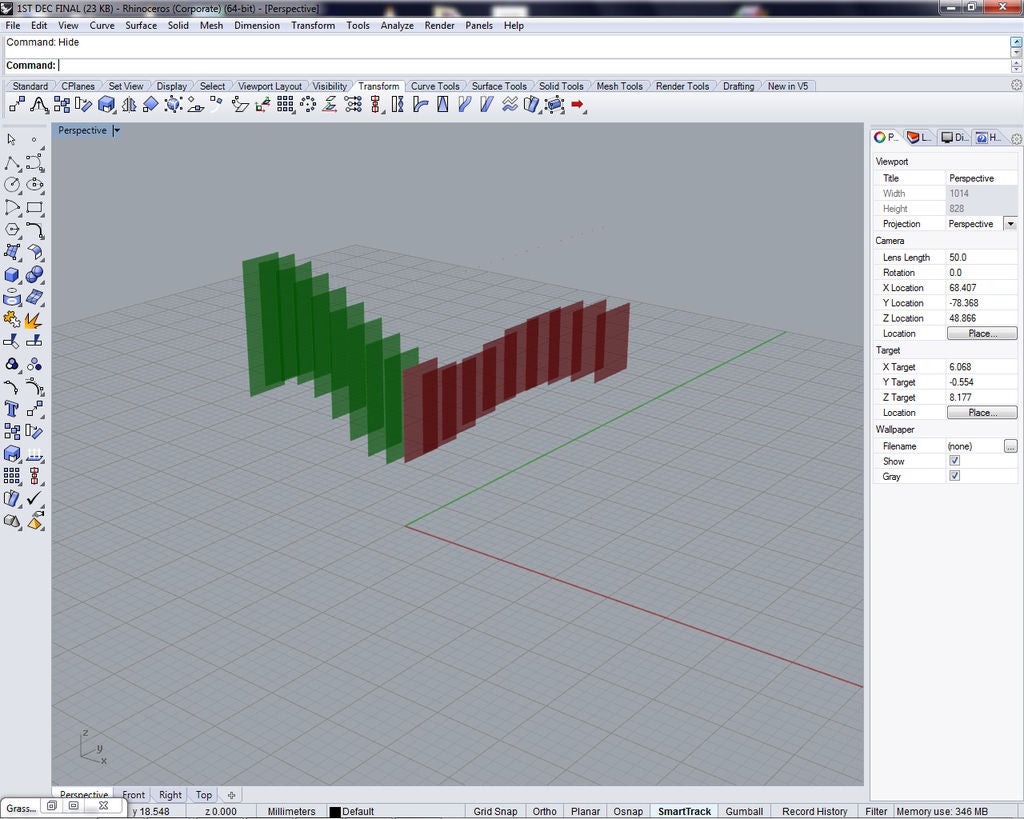Edit the X Target value 6.068
The height and width of the screenshot is (819, 1024).
982,367
